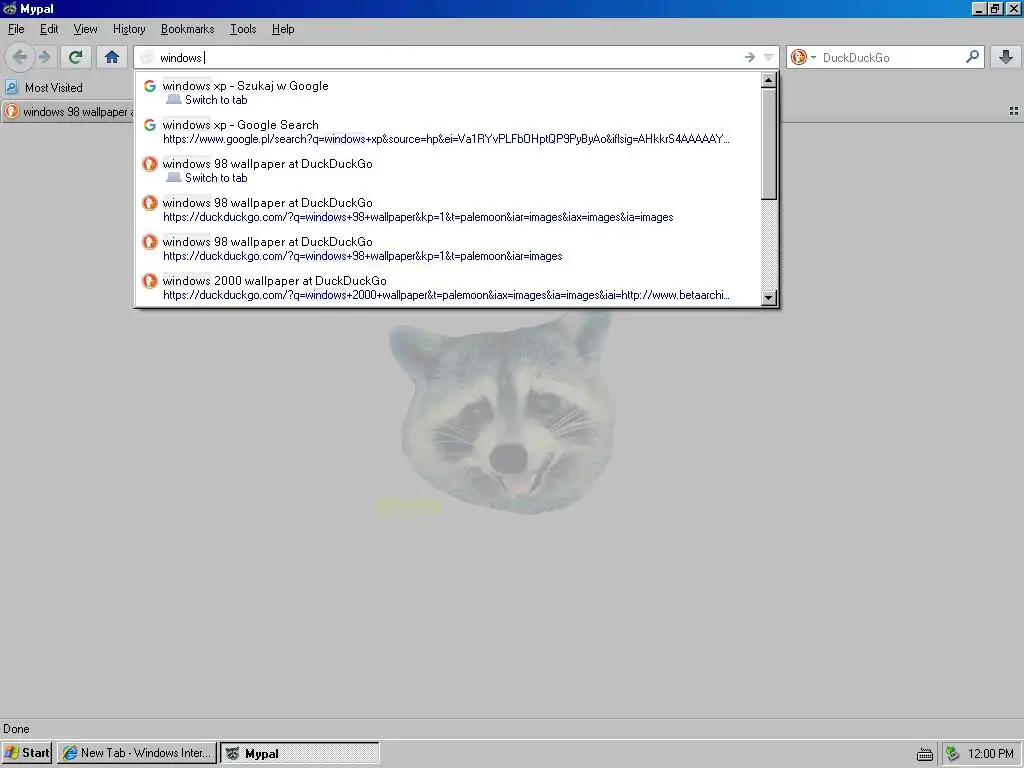Screen dimensions: 1024x768
Task: Open the File menu
Action: pos(16,29)
